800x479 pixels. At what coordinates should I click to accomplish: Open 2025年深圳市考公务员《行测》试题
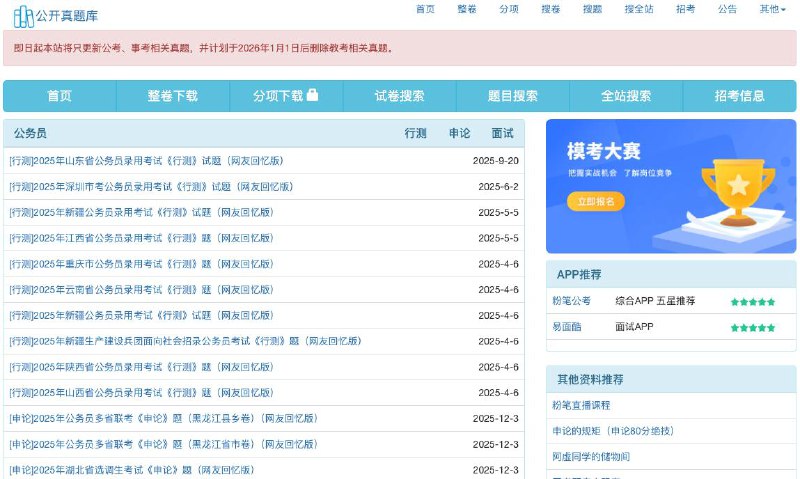[x=151, y=187]
